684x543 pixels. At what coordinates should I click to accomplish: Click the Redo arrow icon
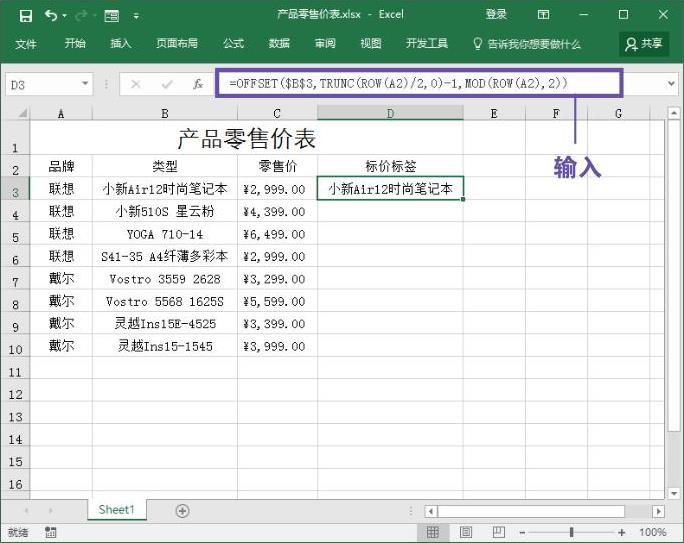tap(81, 16)
